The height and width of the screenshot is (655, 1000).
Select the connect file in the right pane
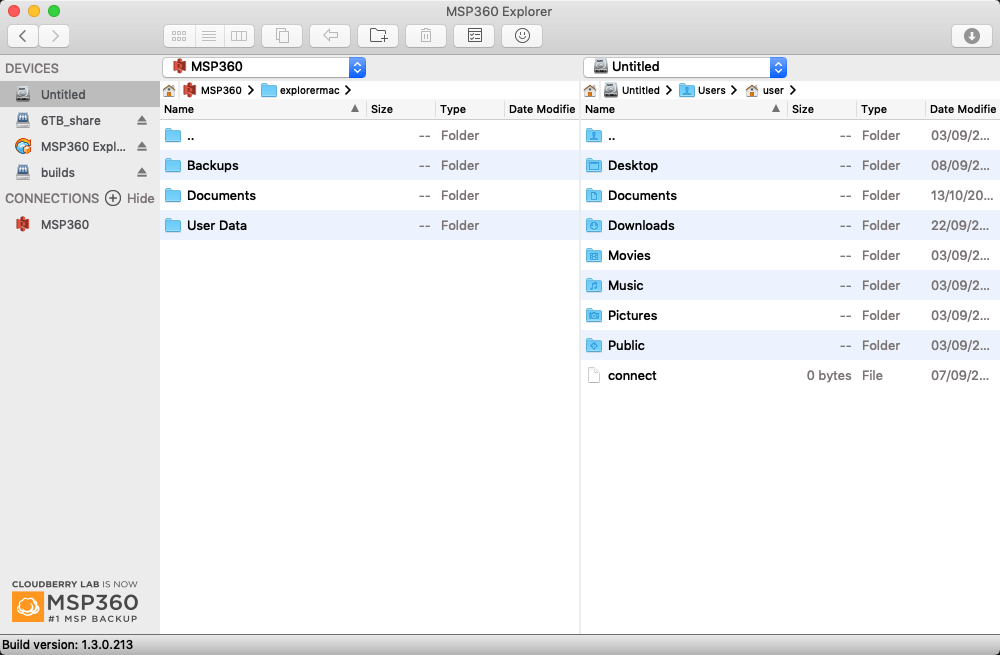tap(790, 375)
